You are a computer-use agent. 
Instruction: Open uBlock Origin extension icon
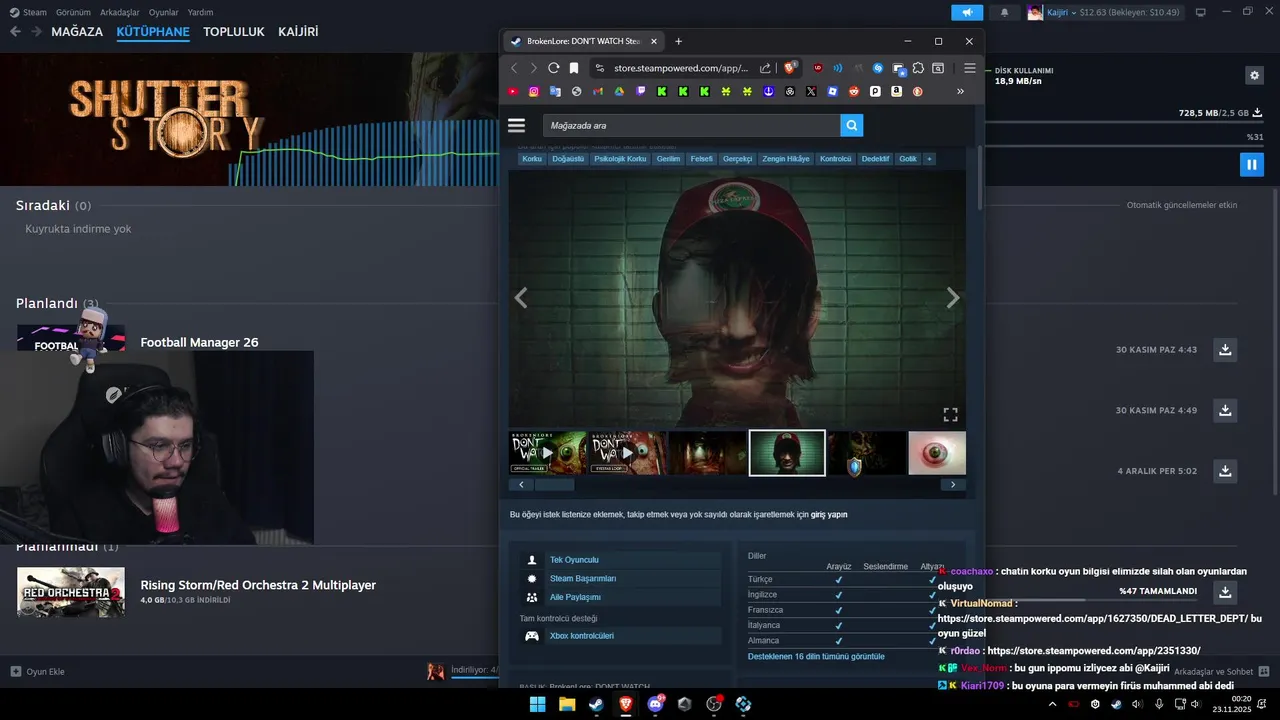(818, 68)
